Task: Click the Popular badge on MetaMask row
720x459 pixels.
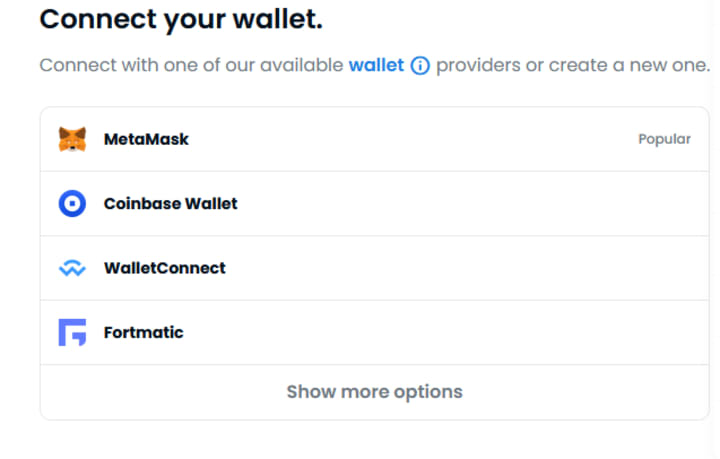Action: pos(664,139)
